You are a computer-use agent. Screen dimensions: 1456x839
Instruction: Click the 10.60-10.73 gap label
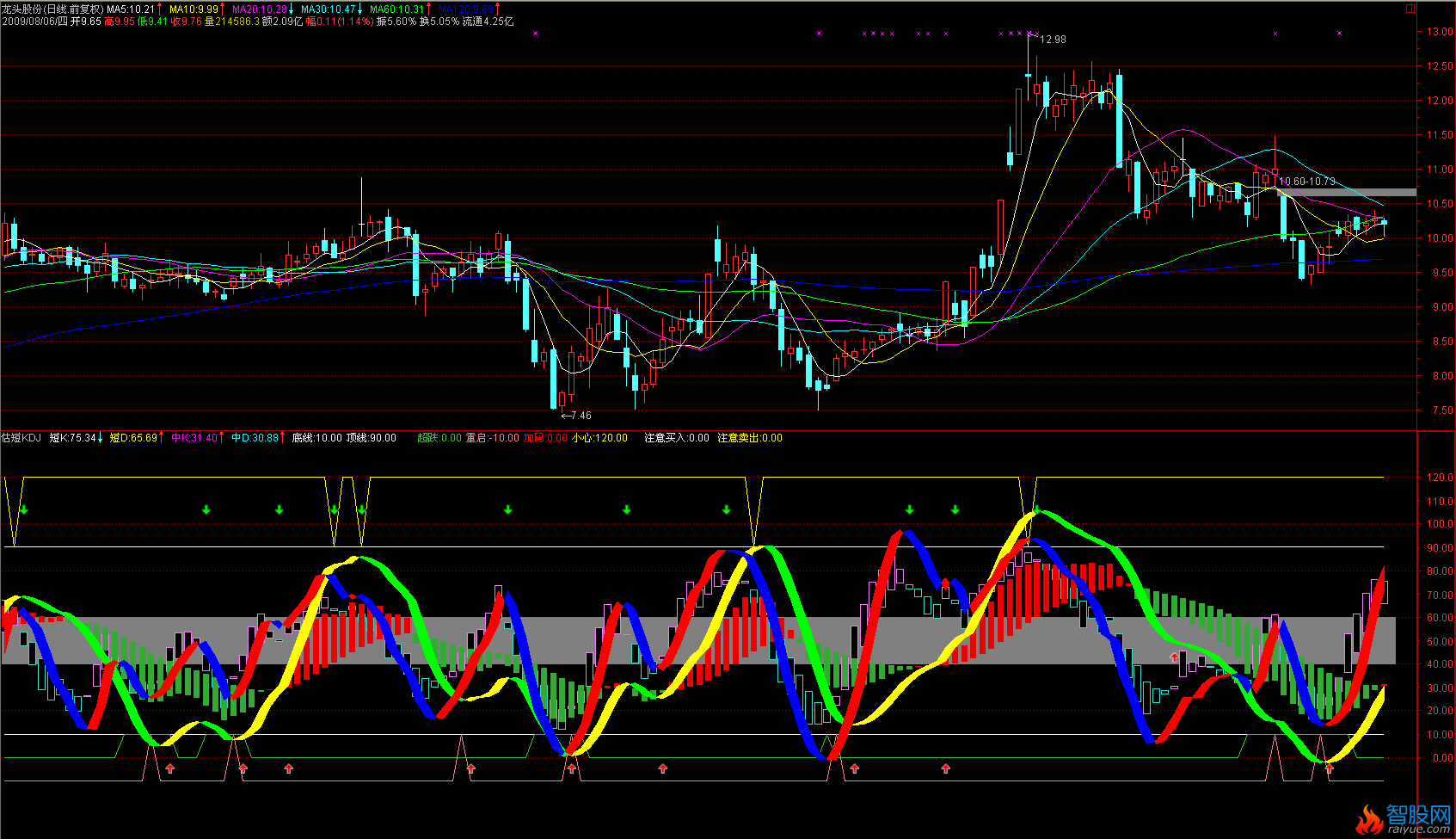[1307, 182]
